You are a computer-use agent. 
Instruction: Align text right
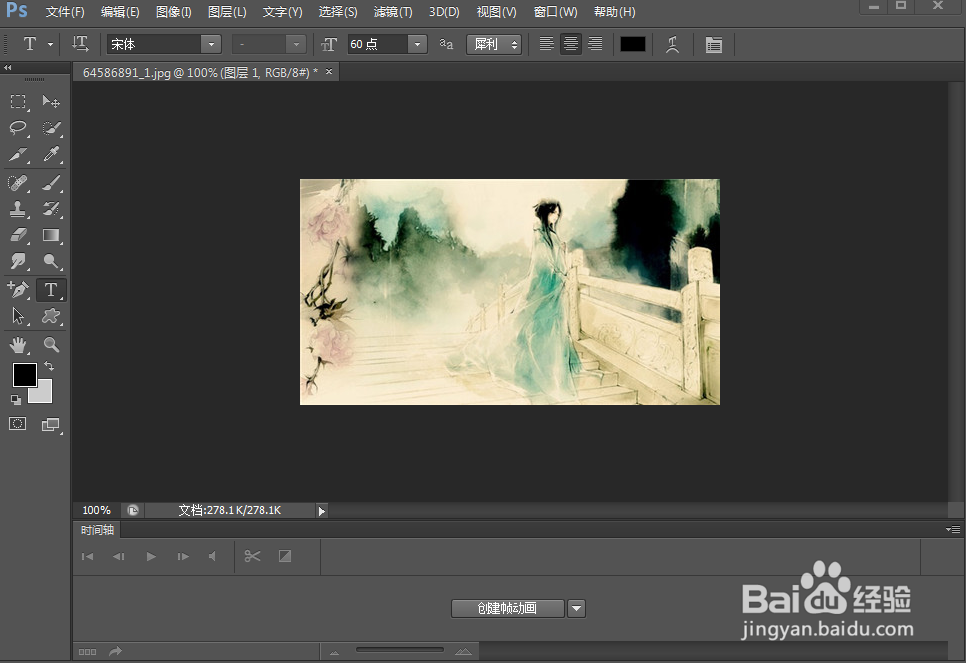(595, 44)
